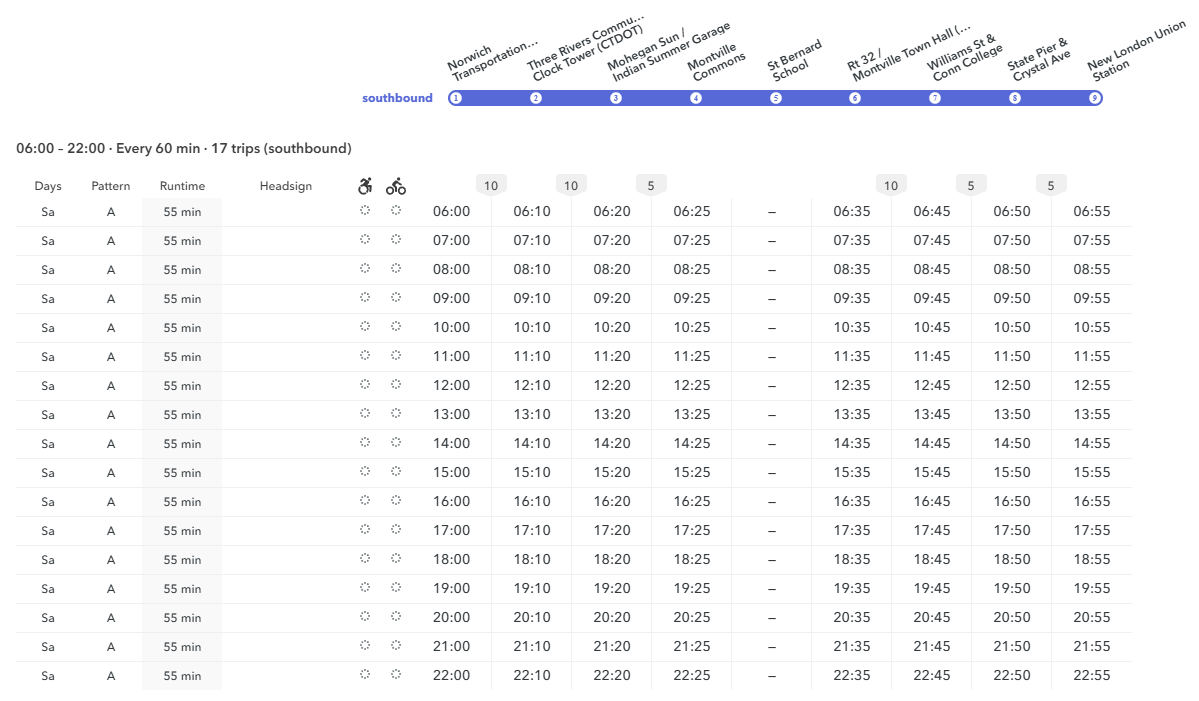1199x701 pixels.
Task: Click bike indicator in the 07:00 trip row
Action: (x=395, y=239)
